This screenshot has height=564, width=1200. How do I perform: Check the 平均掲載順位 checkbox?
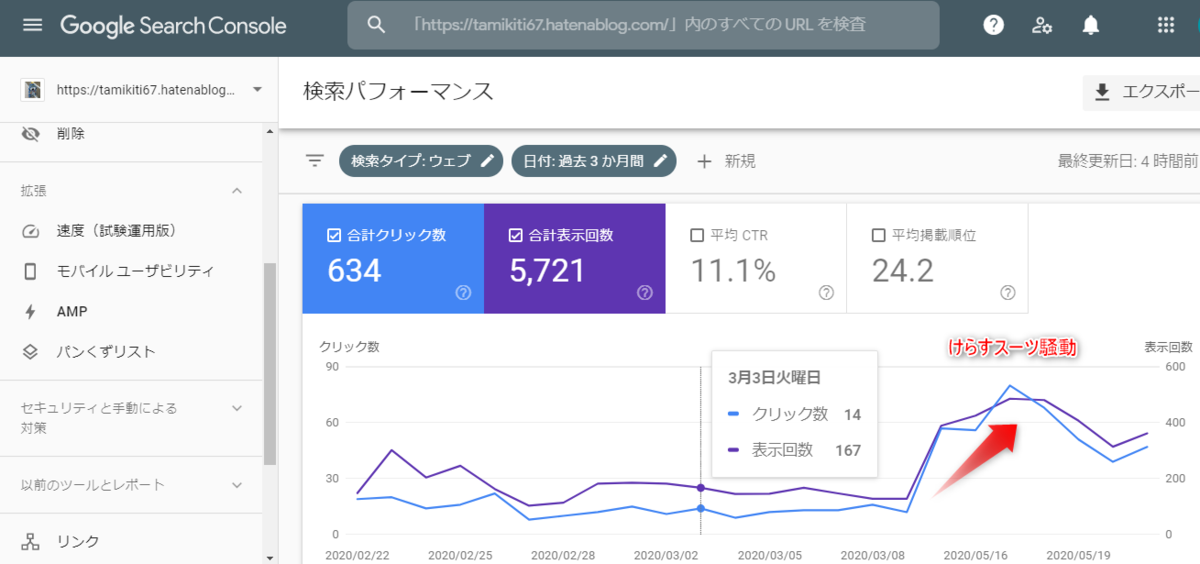pos(879,236)
